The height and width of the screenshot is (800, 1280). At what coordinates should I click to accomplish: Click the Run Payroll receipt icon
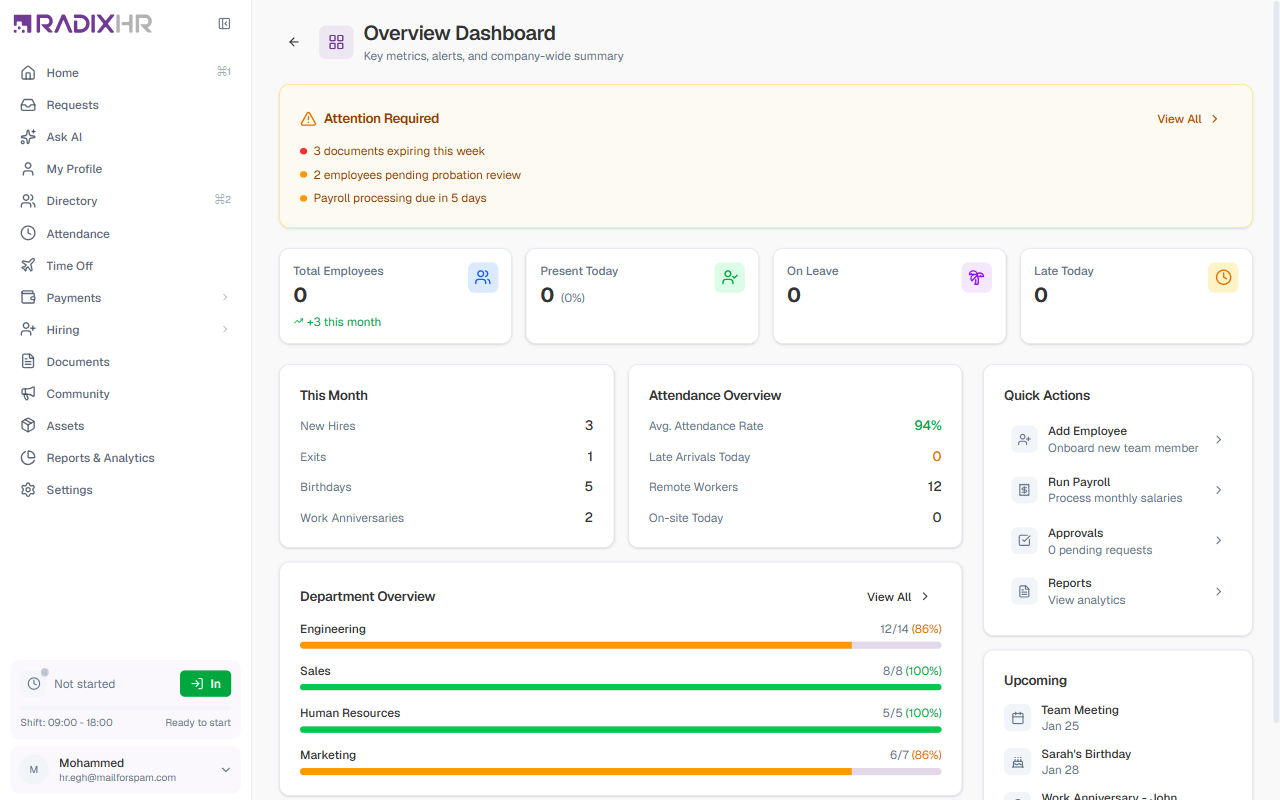click(1024, 490)
